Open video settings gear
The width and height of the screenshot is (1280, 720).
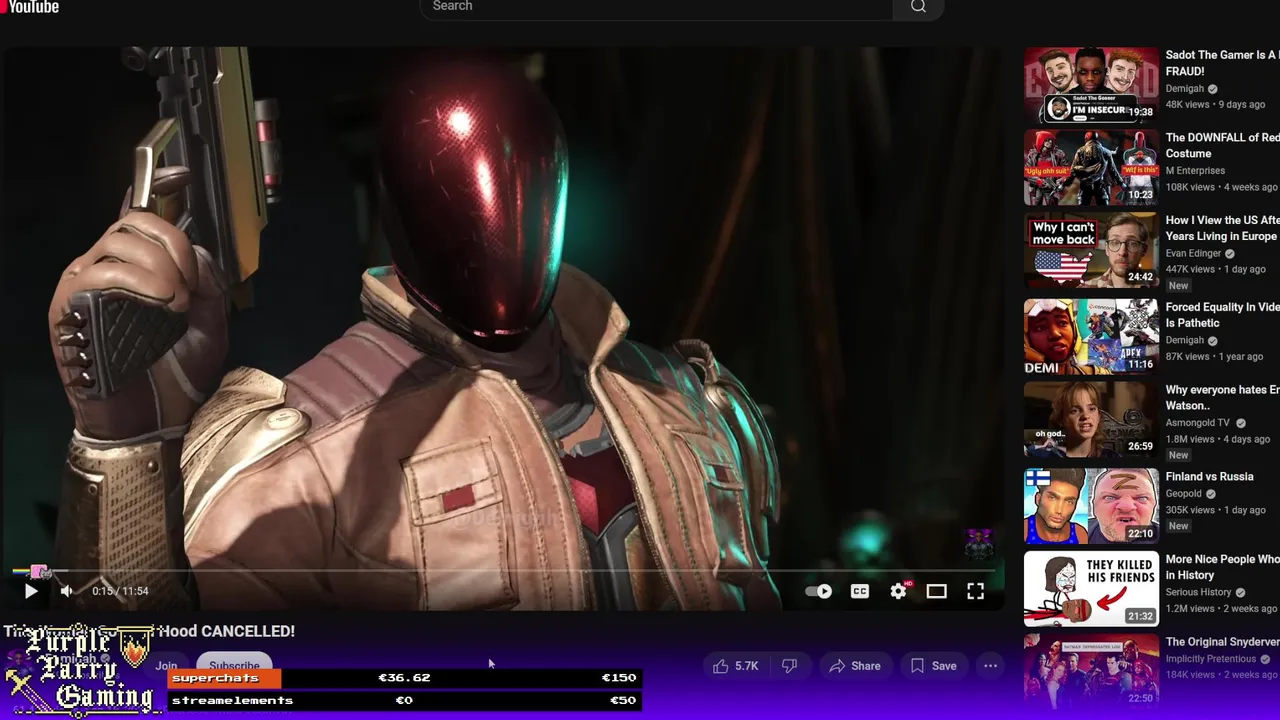tap(899, 591)
